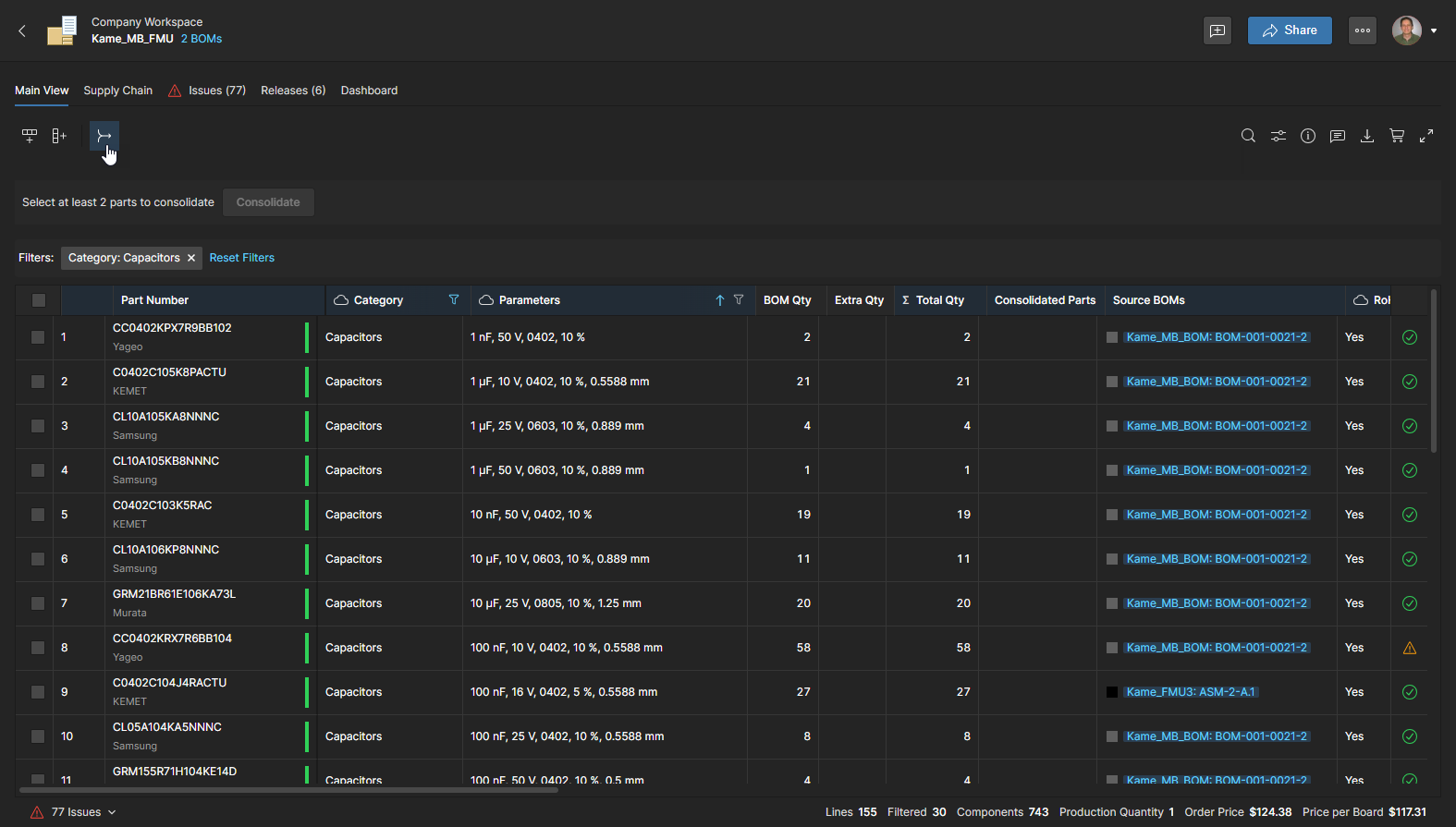
Task: Click the blue Share button
Action: click(x=1289, y=30)
